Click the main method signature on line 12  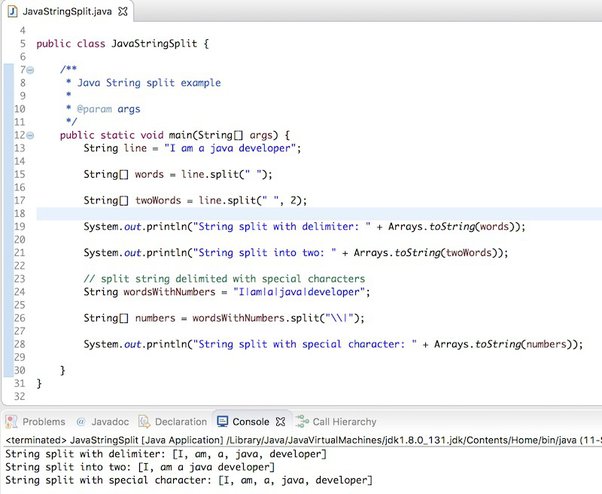(175, 135)
